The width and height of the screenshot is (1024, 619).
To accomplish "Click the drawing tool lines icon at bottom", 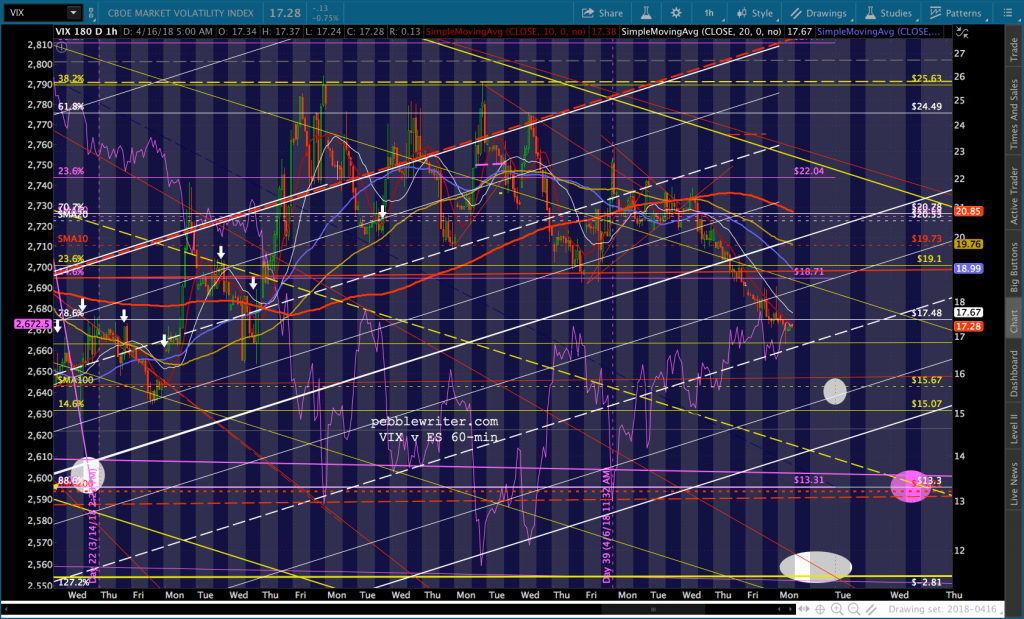I will (x=871, y=609).
